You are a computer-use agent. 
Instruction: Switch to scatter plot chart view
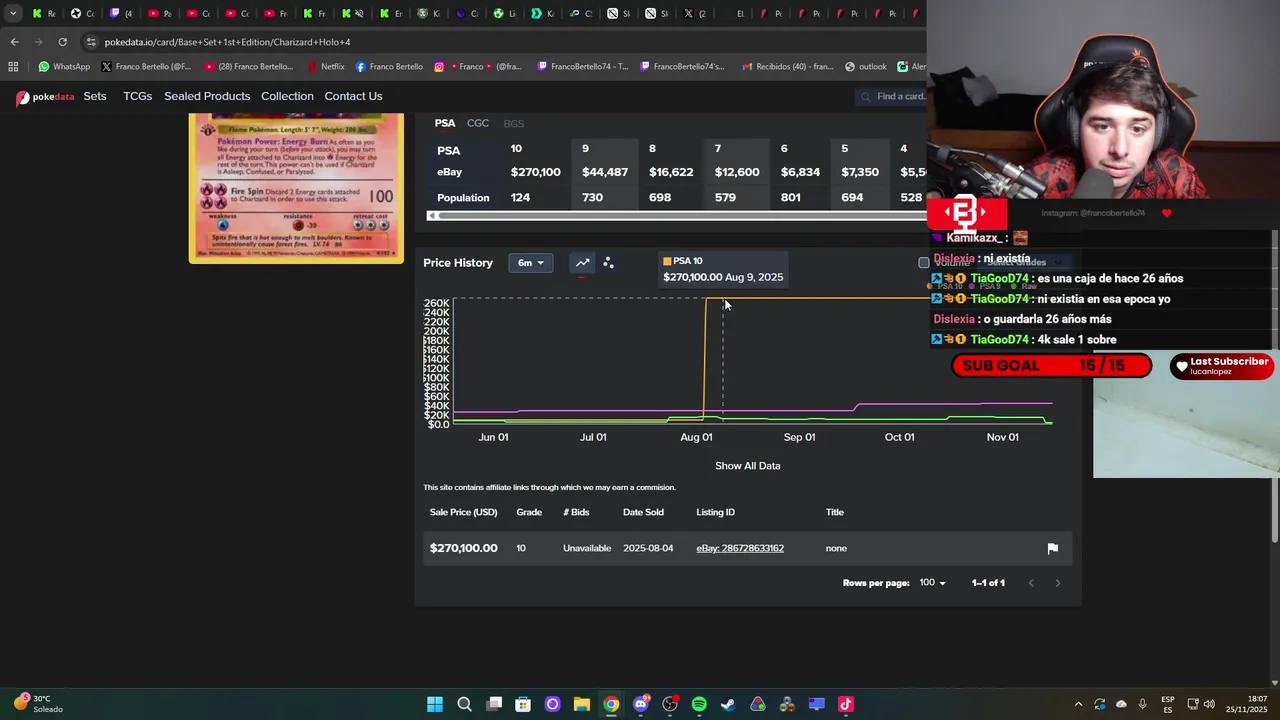pos(608,263)
